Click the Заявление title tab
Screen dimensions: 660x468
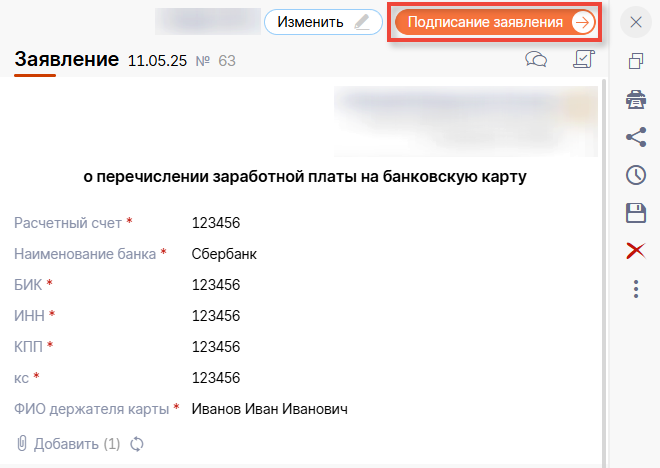tap(66, 61)
